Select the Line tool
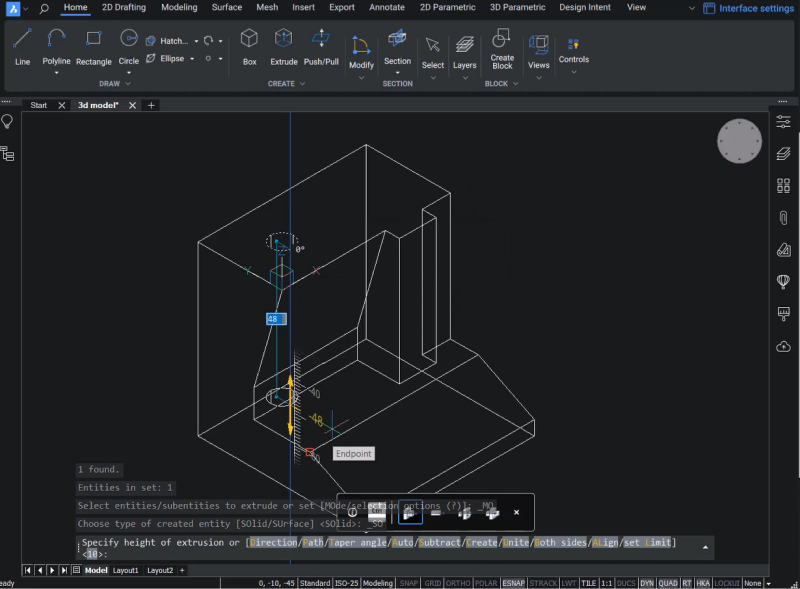 point(21,47)
